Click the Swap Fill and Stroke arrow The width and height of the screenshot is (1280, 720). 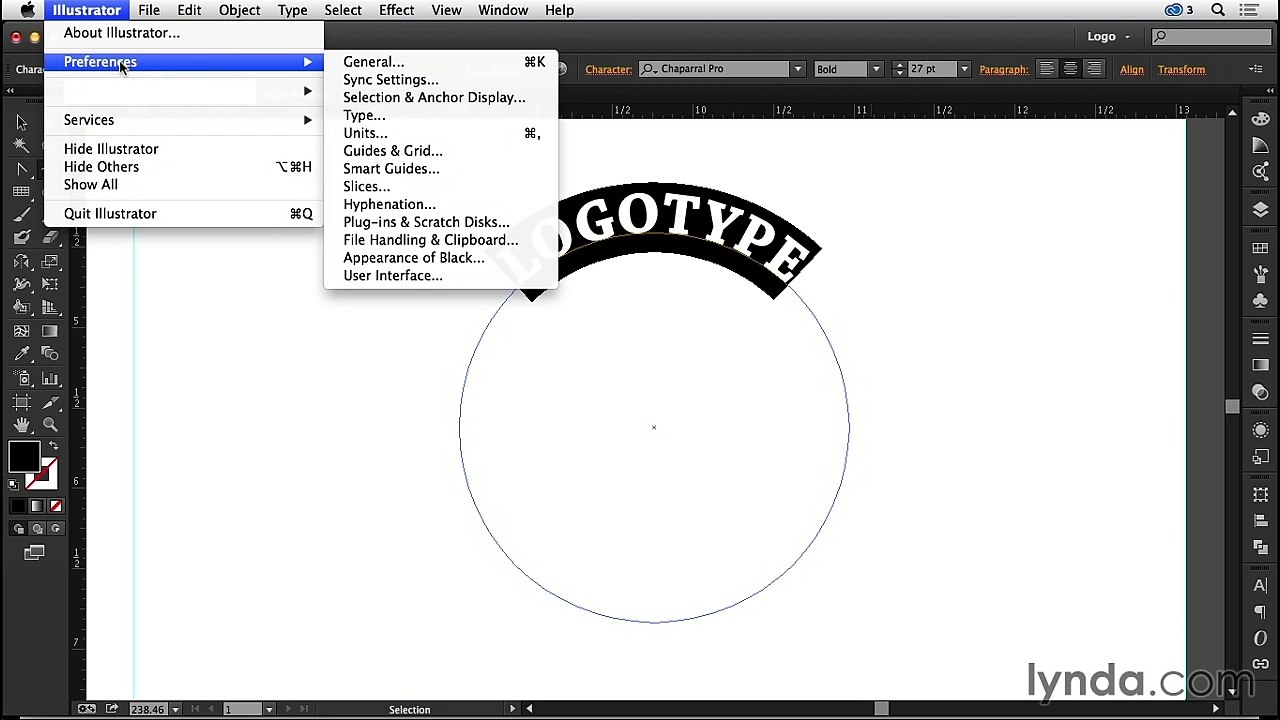click(53, 444)
